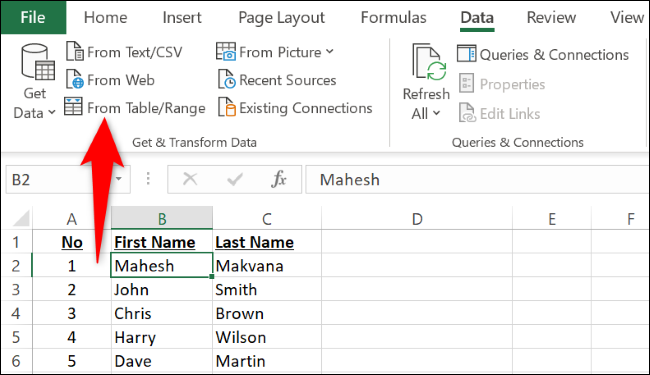This screenshot has height=375, width=650.
Task: Switch to the Formulas tab
Action: coord(393,17)
